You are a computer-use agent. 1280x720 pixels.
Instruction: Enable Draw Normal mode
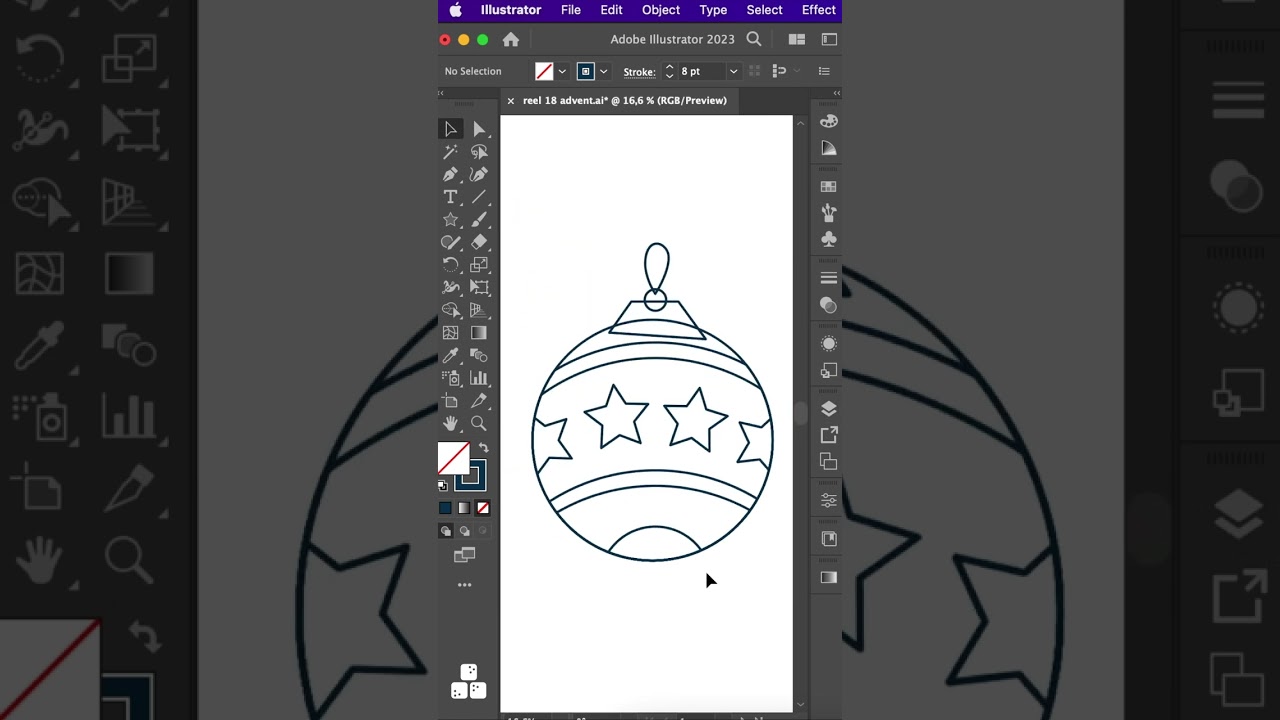[446, 531]
